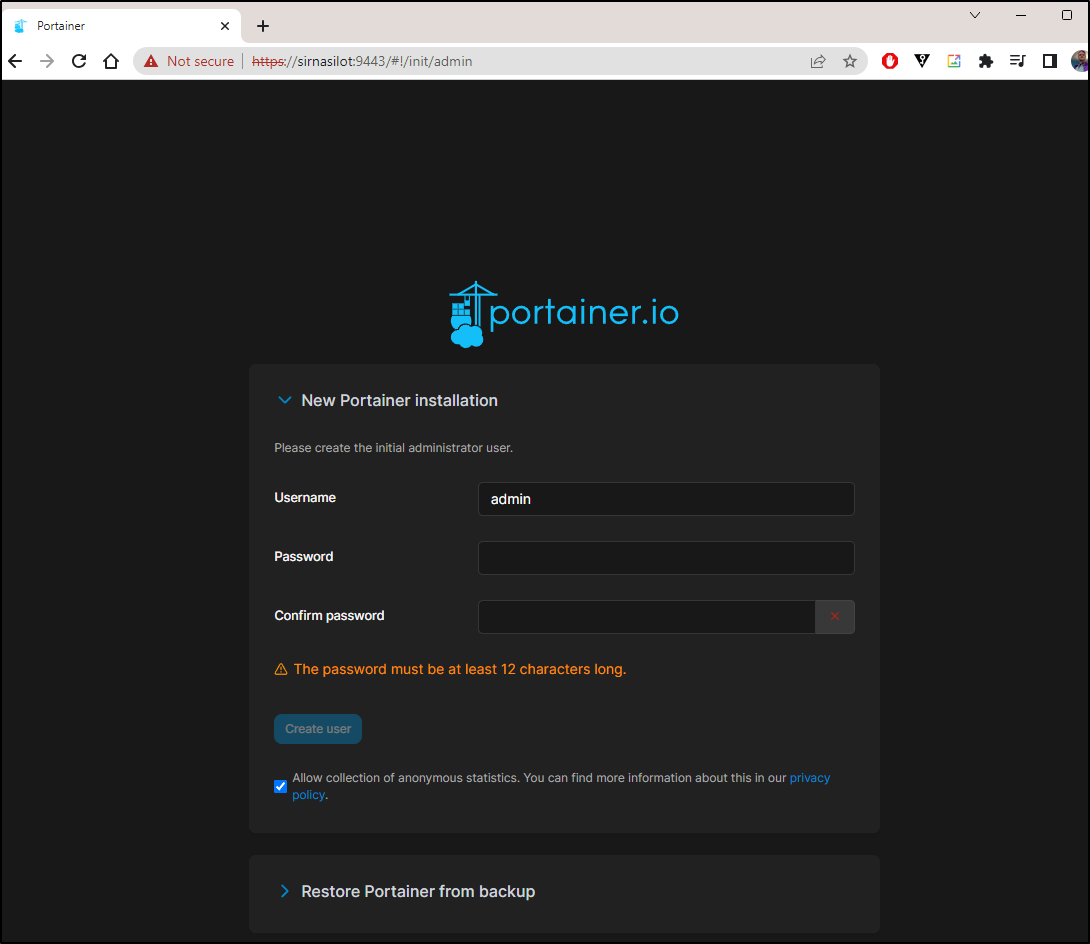
Task: Go back using the browser back arrow
Action: pos(15,61)
